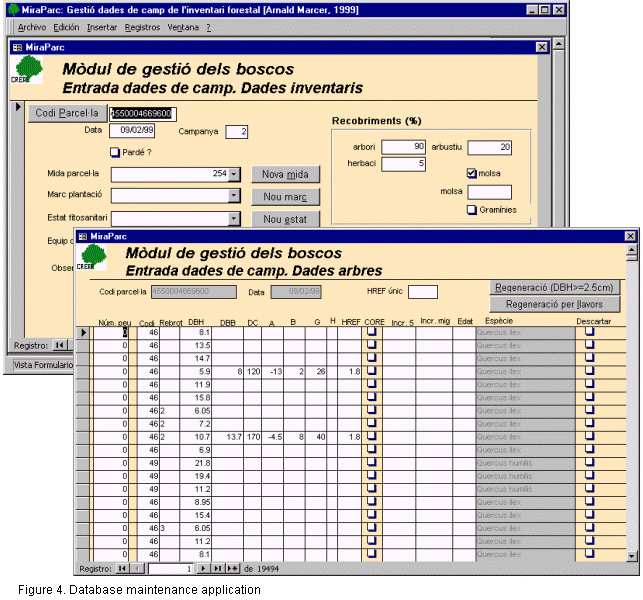Viewport: 643px width, 600px height.
Task: Check Descartar box in first tree row
Action: pos(590,331)
